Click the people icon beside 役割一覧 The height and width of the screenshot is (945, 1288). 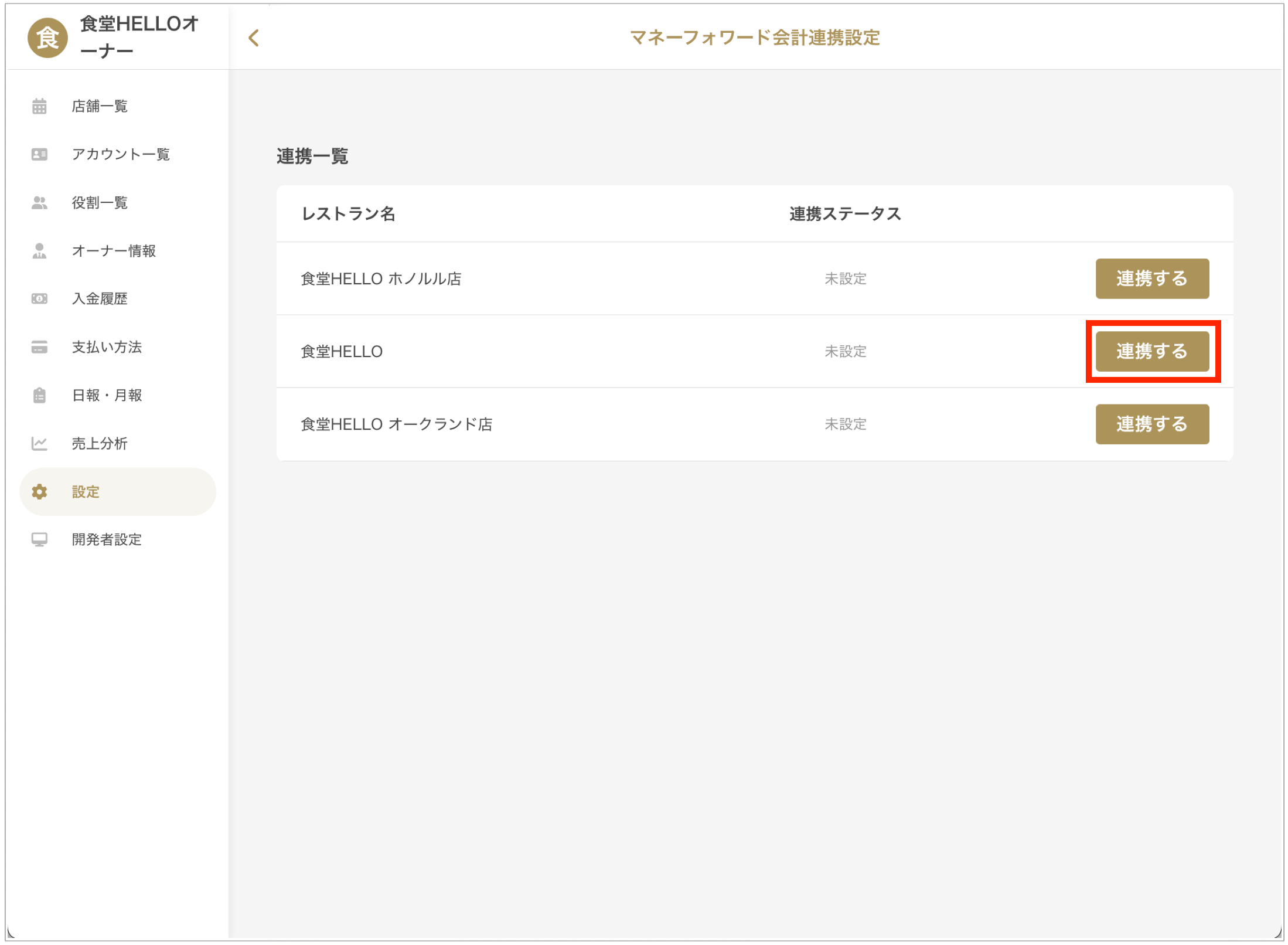(39, 203)
